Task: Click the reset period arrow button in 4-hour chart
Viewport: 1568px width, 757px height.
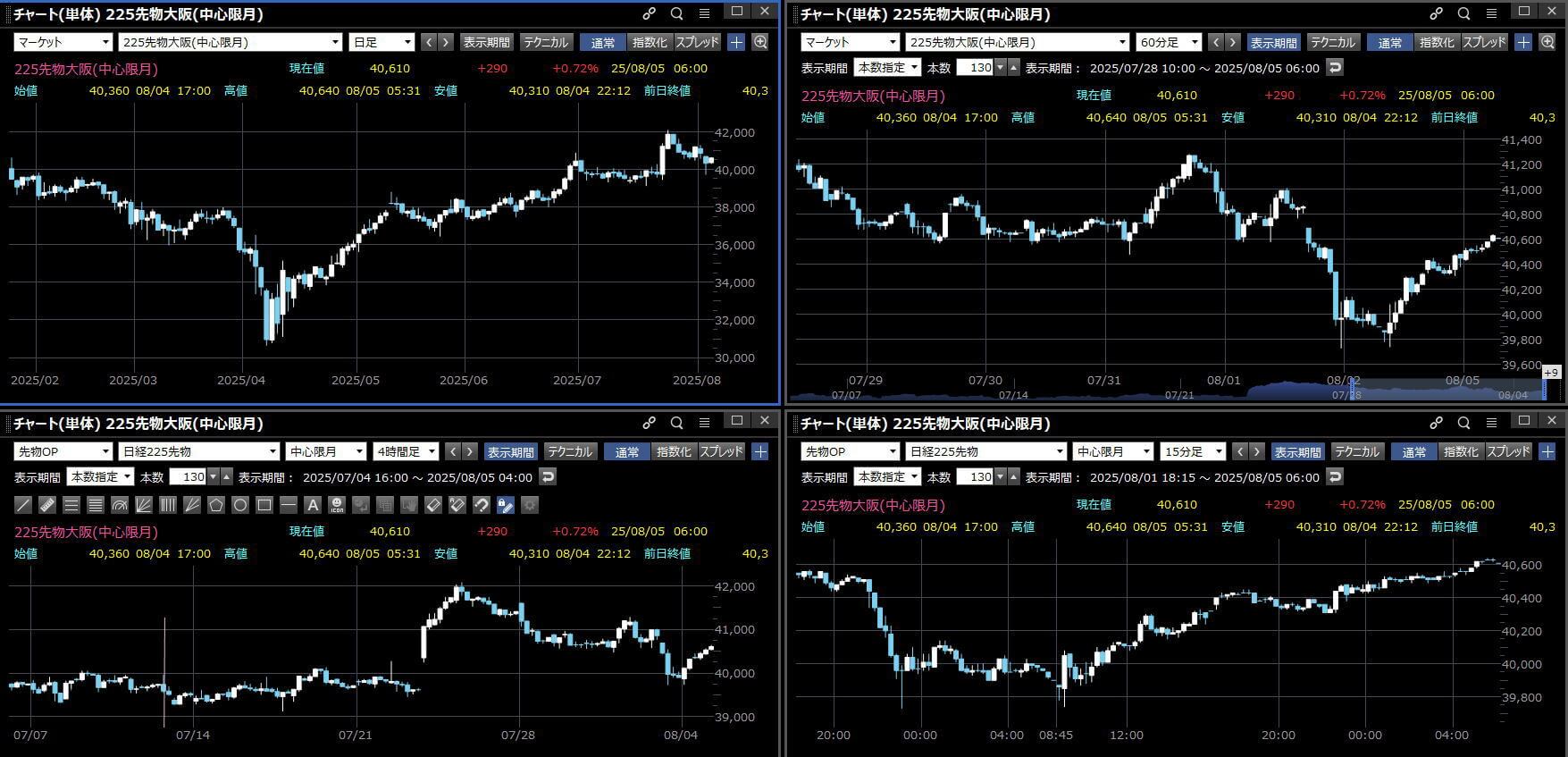Action: (548, 476)
